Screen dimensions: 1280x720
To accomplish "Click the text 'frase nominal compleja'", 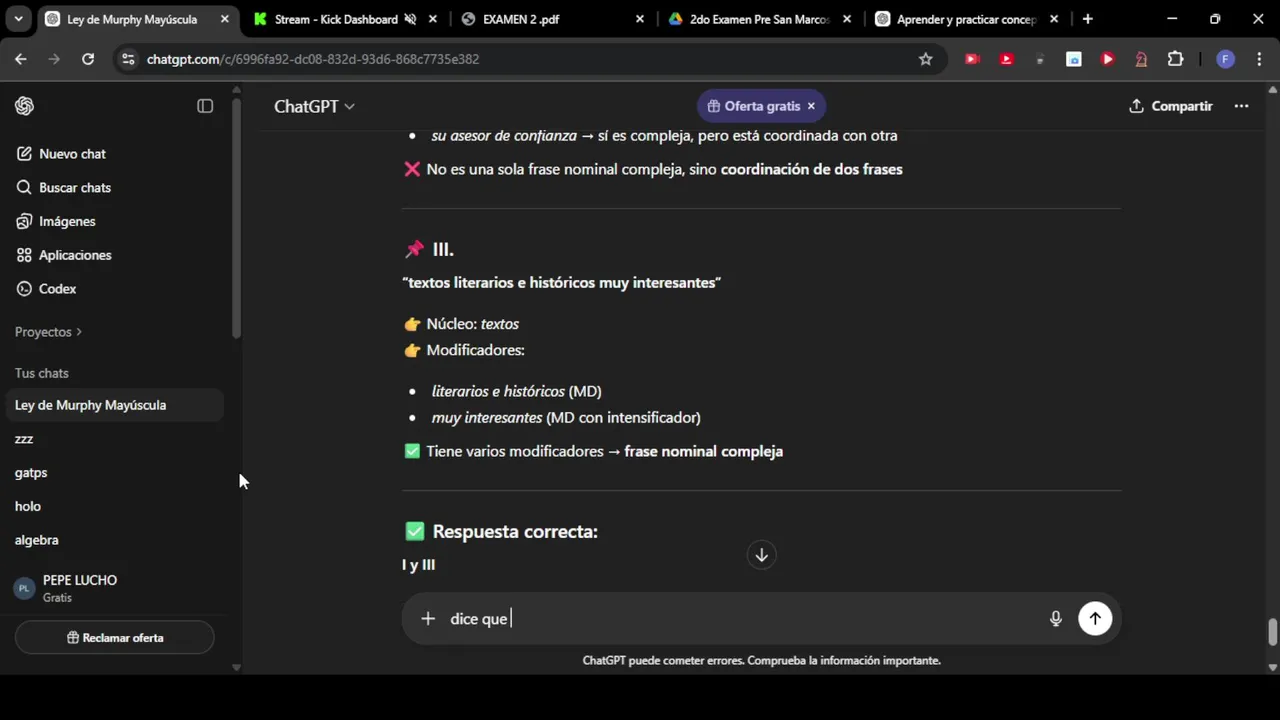I will 703,451.
